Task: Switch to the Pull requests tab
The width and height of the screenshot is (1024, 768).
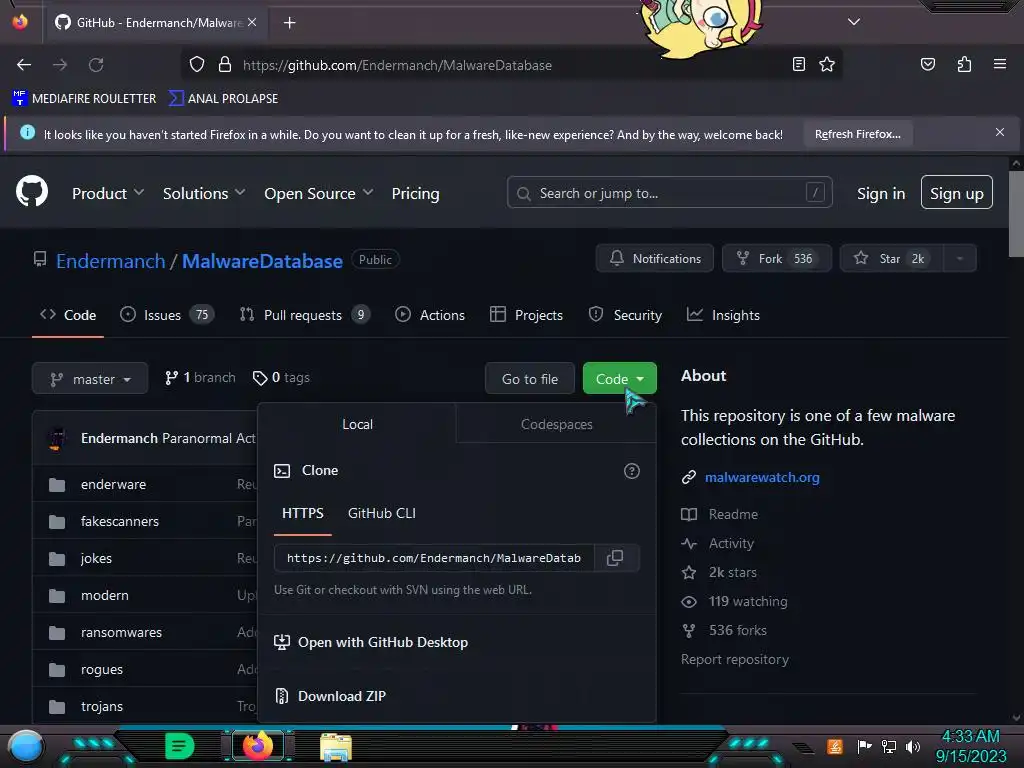Action: pyautogui.click(x=305, y=315)
